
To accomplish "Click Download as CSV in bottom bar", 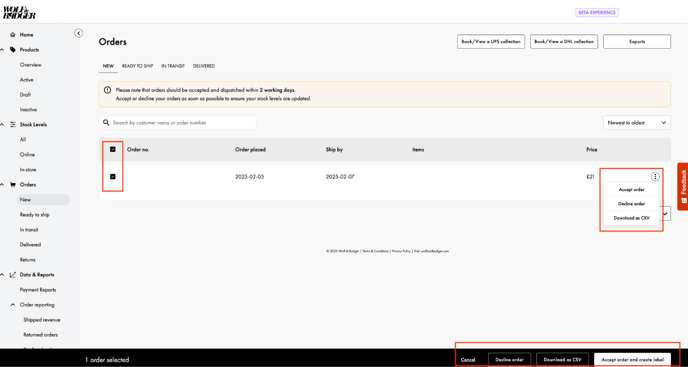I will pos(563,360).
